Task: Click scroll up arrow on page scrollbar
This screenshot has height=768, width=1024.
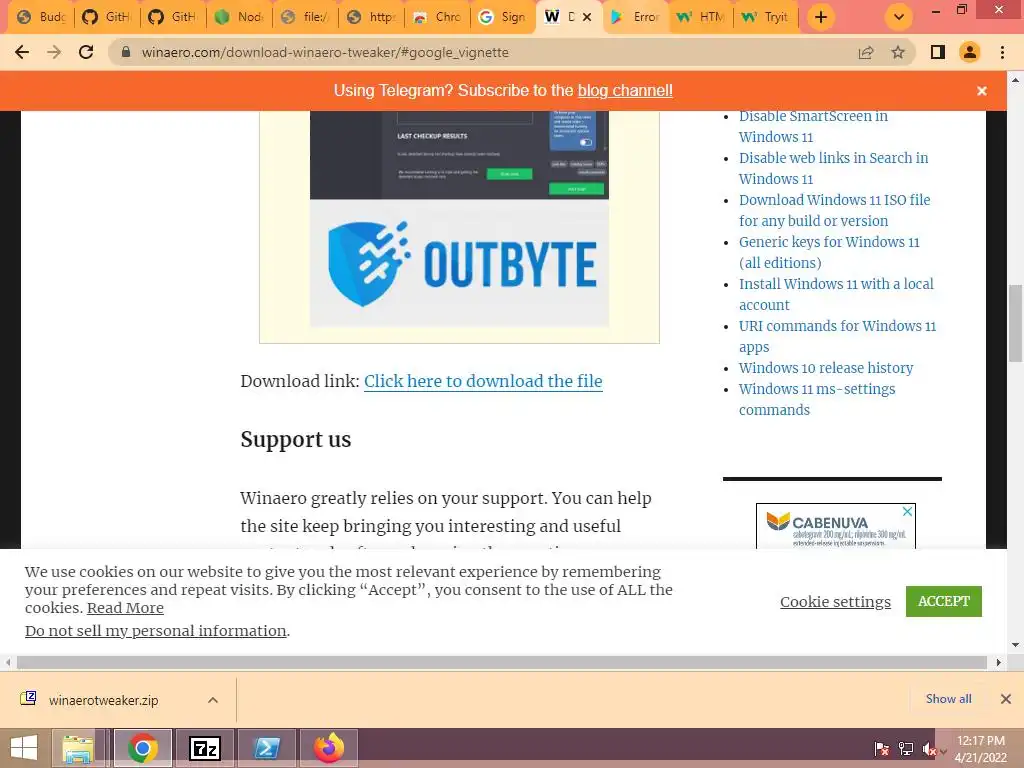Action: (x=1015, y=80)
